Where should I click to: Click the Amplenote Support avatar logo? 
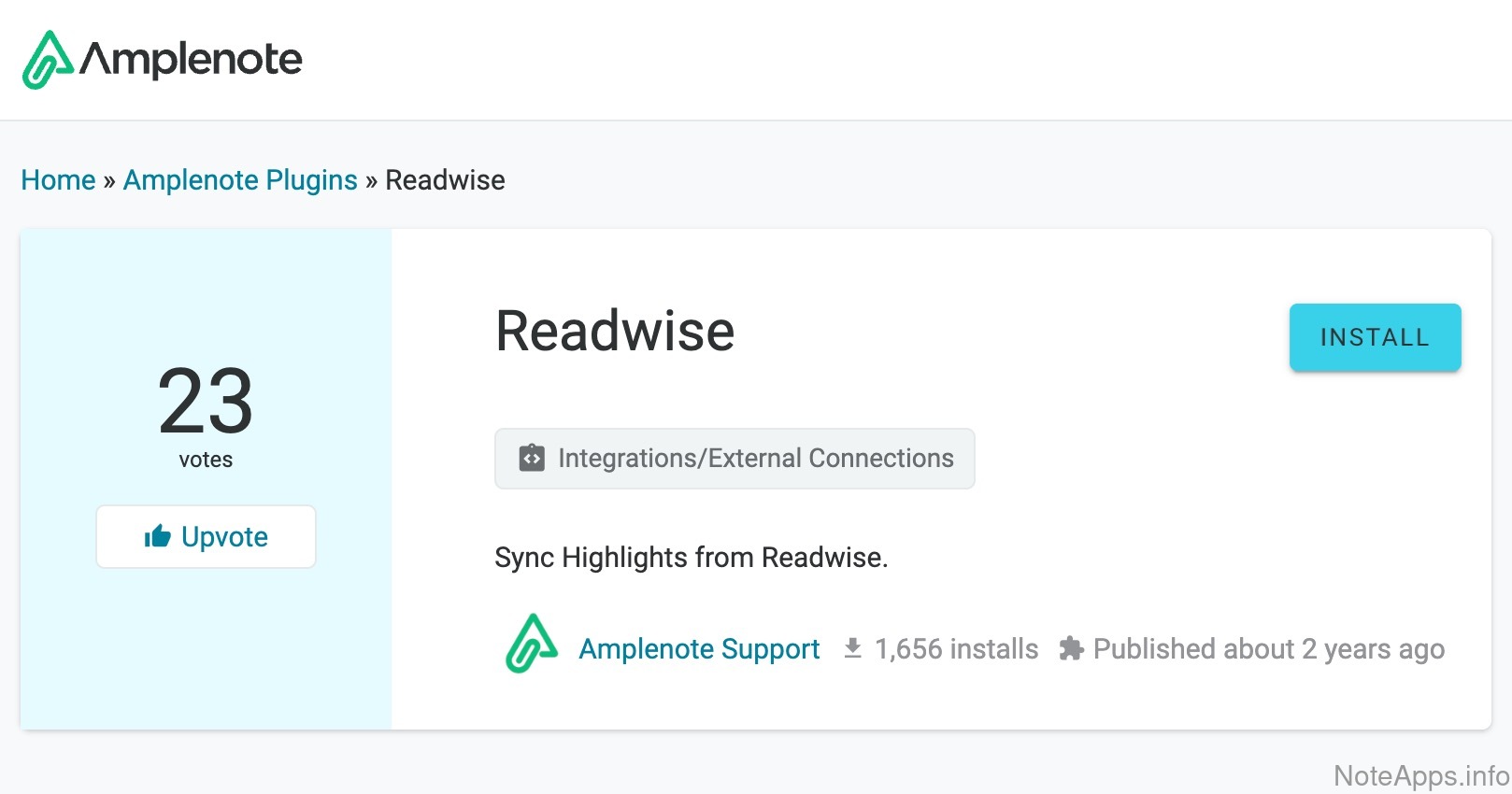pyautogui.click(x=532, y=644)
